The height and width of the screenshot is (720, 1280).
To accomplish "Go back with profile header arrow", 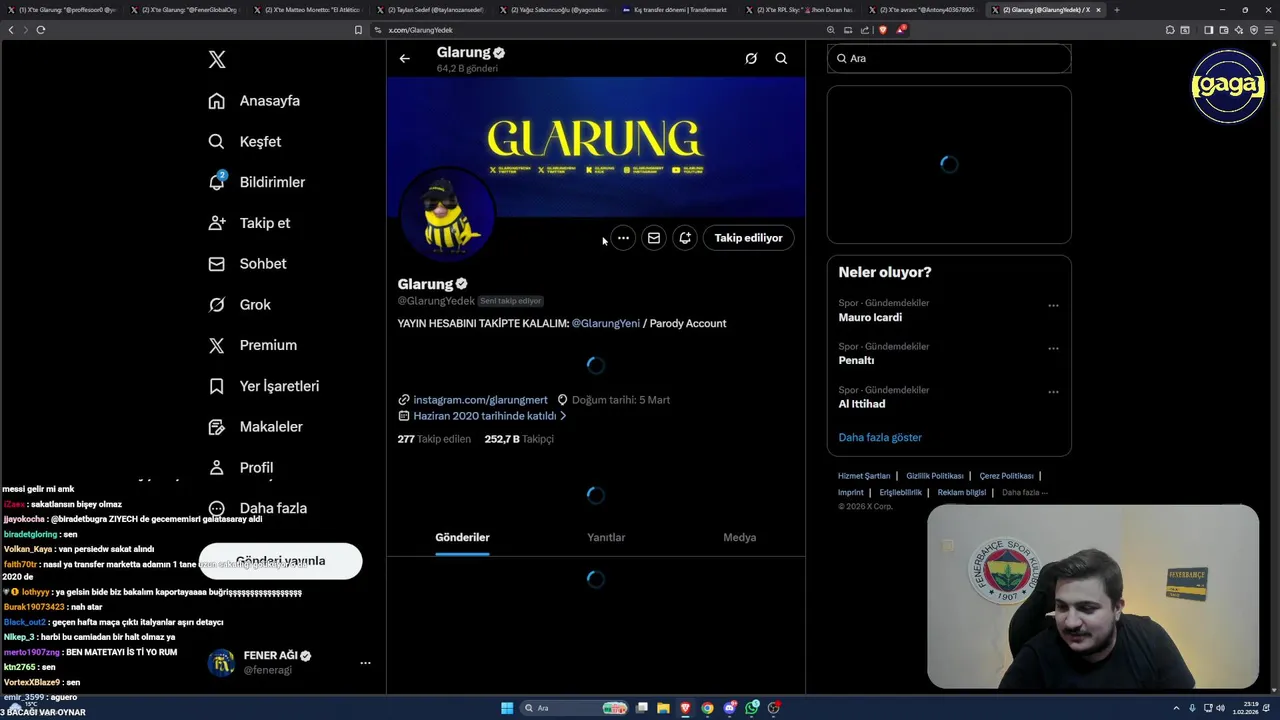I will 405,59.
